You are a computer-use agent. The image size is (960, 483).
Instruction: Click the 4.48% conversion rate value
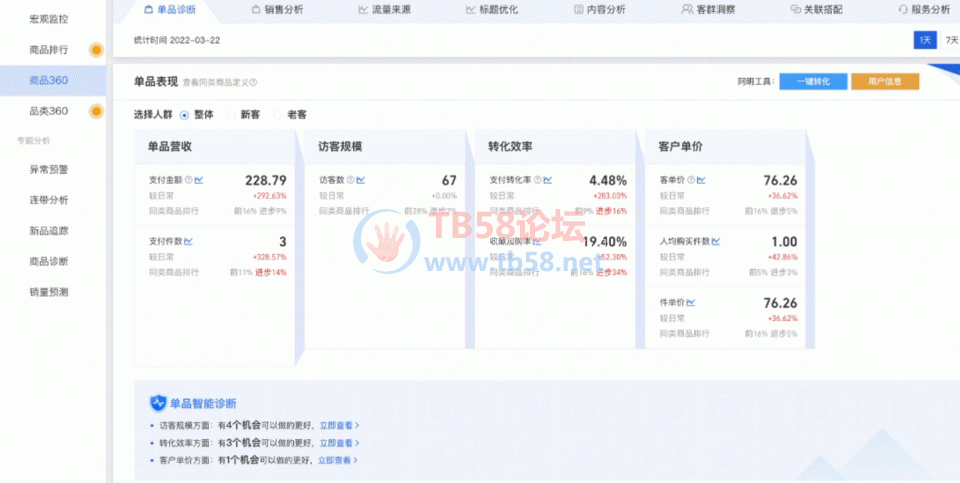tap(608, 180)
